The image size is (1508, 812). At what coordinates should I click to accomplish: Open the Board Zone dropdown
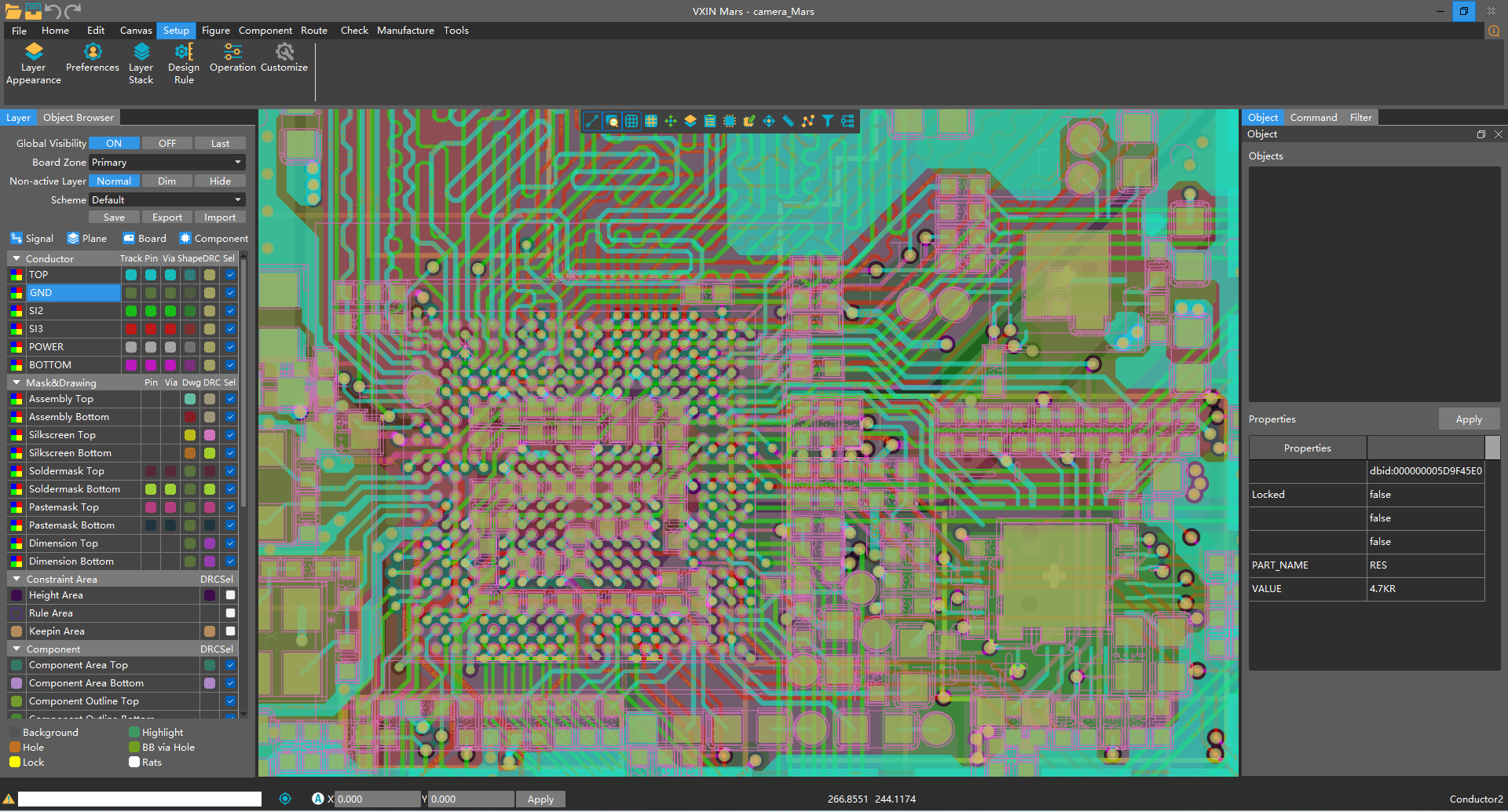[167, 163]
